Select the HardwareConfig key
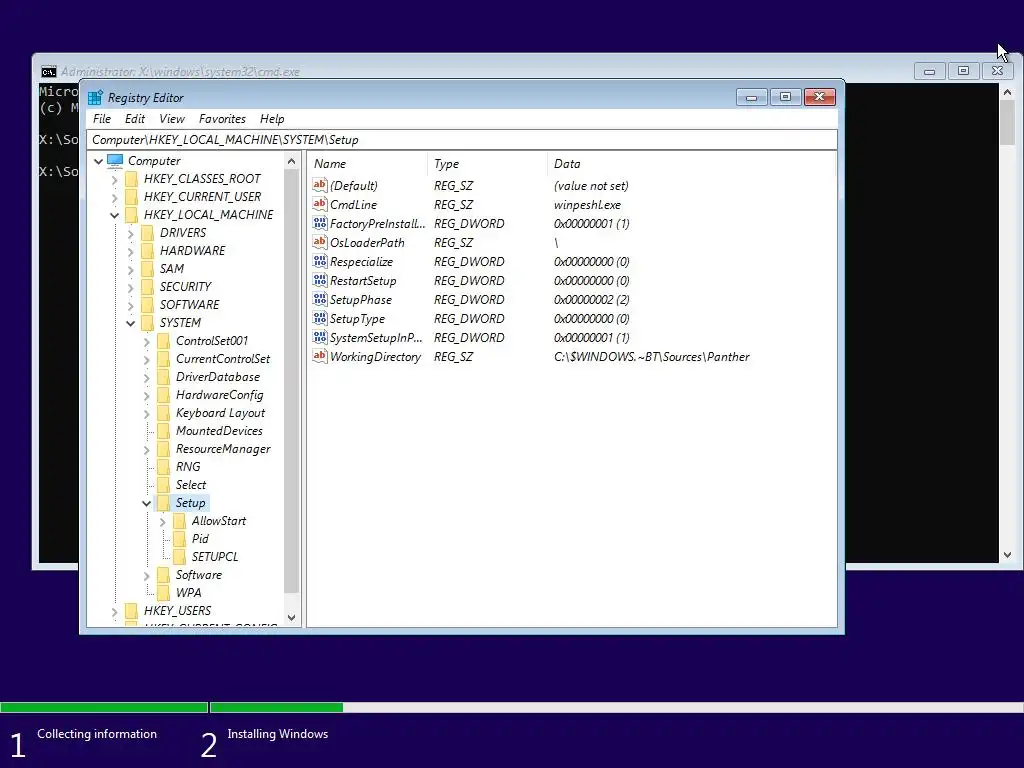 click(x=219, y=395)
